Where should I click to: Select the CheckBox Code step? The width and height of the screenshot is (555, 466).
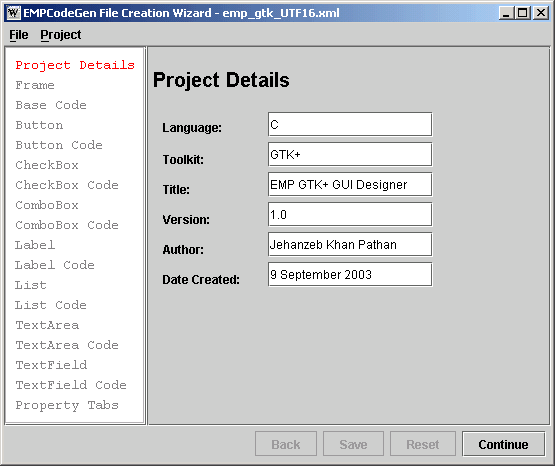[67, 185]
